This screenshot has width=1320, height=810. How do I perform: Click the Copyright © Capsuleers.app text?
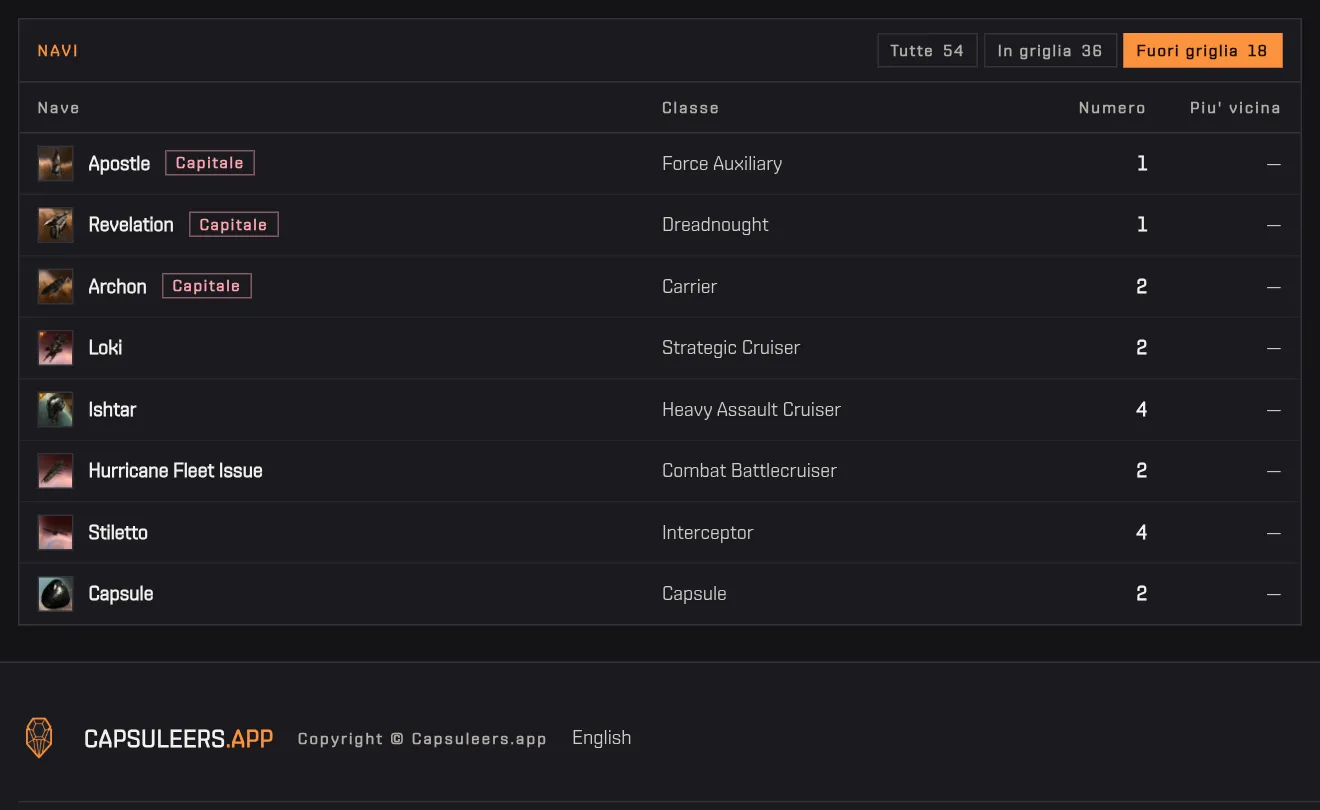[422, 739]
